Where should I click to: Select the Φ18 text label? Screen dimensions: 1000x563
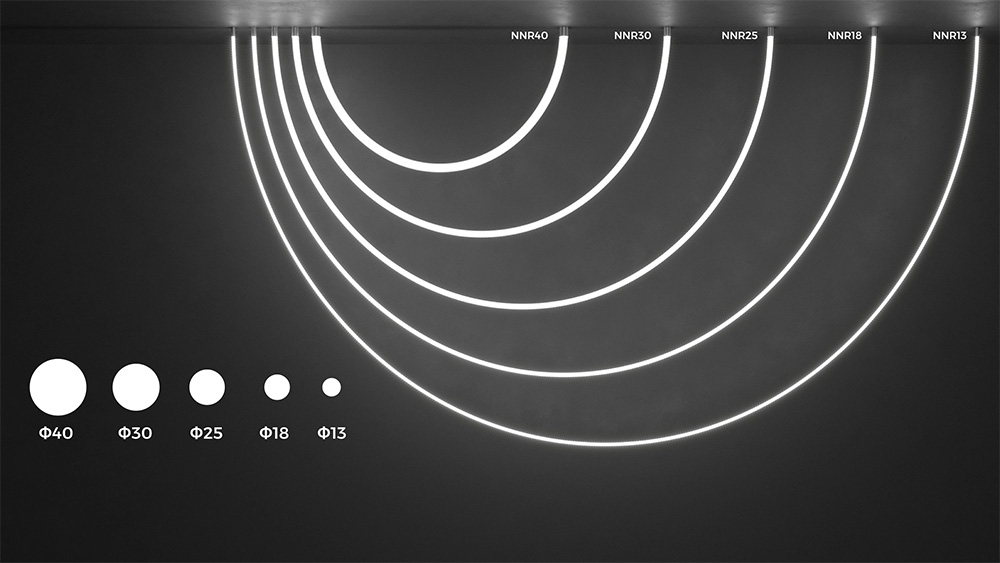[274, 434]
